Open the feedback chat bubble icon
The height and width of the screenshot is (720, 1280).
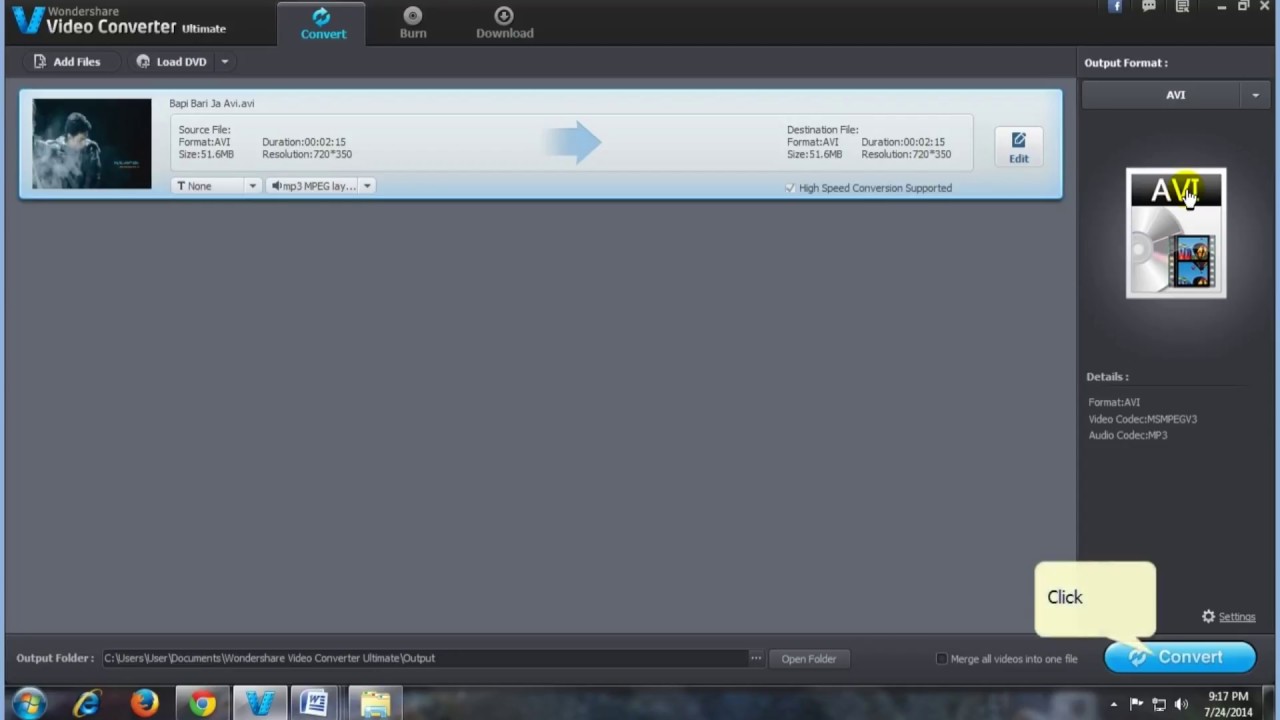(1149, 7)
